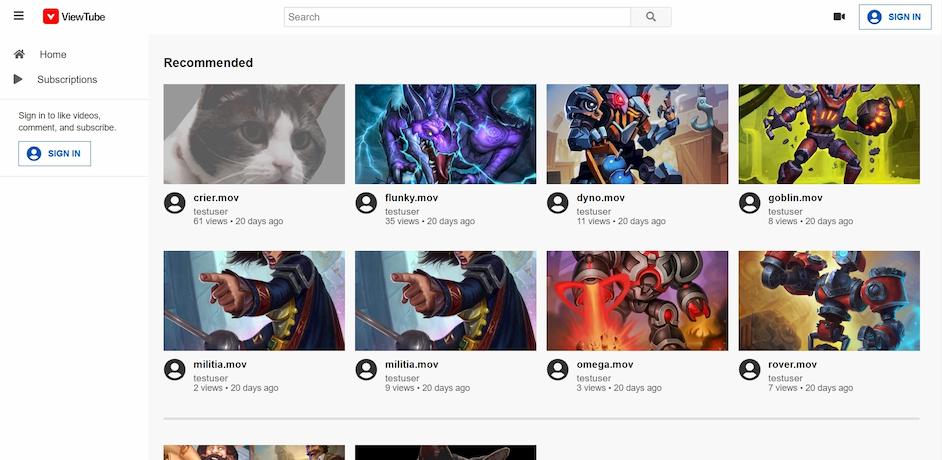Click the militia.mov title with 2 views
This screenshot has height=460, width=942.
tap(220, 365)
